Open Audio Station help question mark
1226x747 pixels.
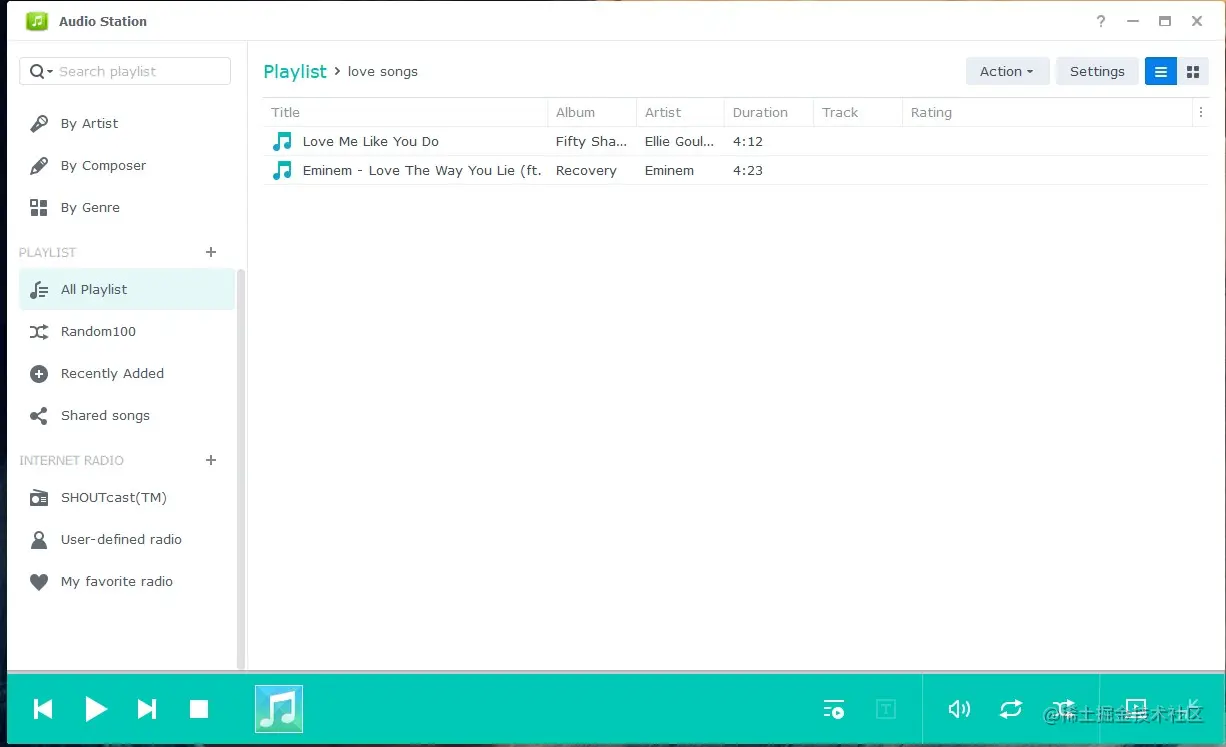[x=1101, y=21]
